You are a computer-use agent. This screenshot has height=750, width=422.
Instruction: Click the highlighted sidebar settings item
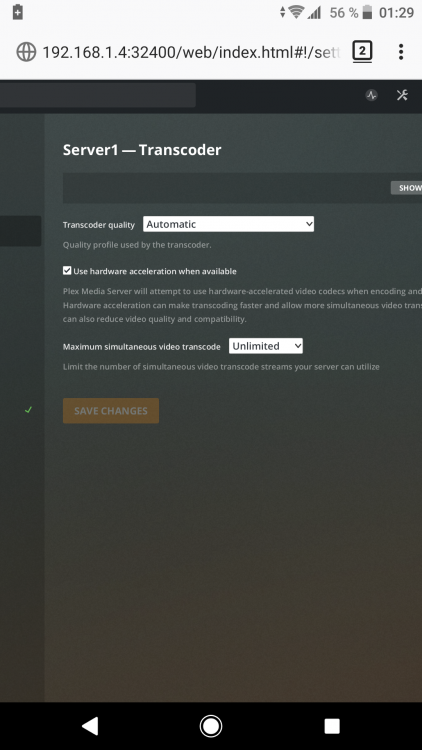click(20, 231)
